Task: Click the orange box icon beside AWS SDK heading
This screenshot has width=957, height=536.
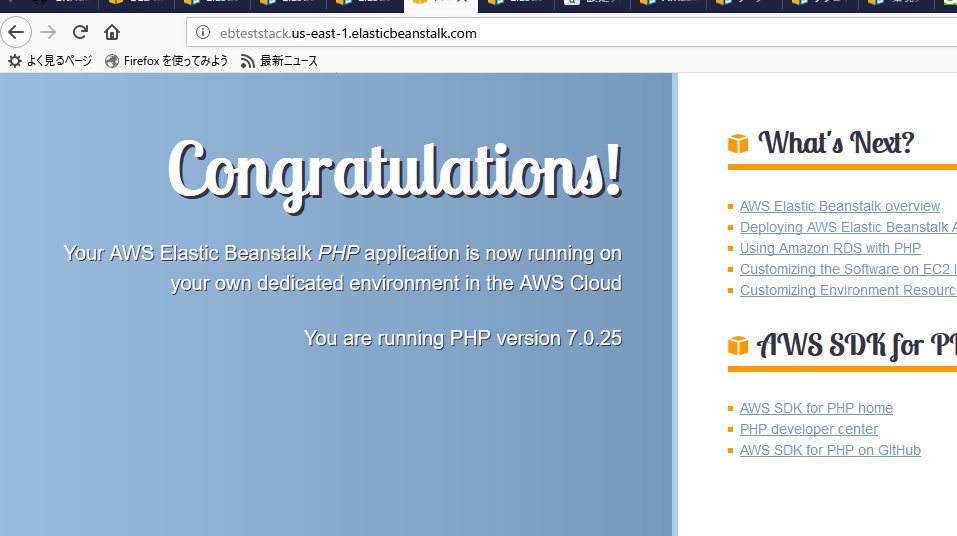Action: pyautogui.click(x=738, y=346)
